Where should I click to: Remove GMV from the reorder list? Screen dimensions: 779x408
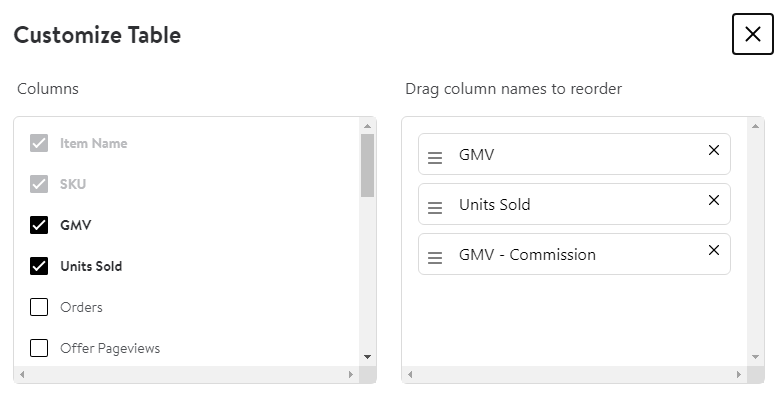pyautogui.click(x=714, y=150)
